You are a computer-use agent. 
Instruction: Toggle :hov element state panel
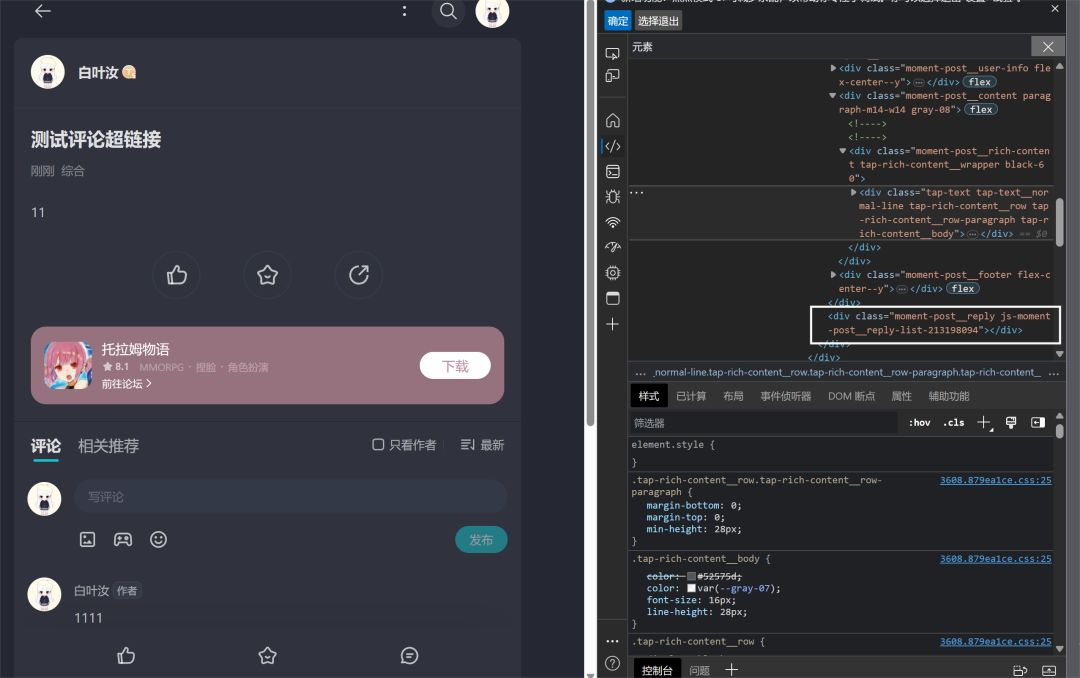tap(920, 423)
